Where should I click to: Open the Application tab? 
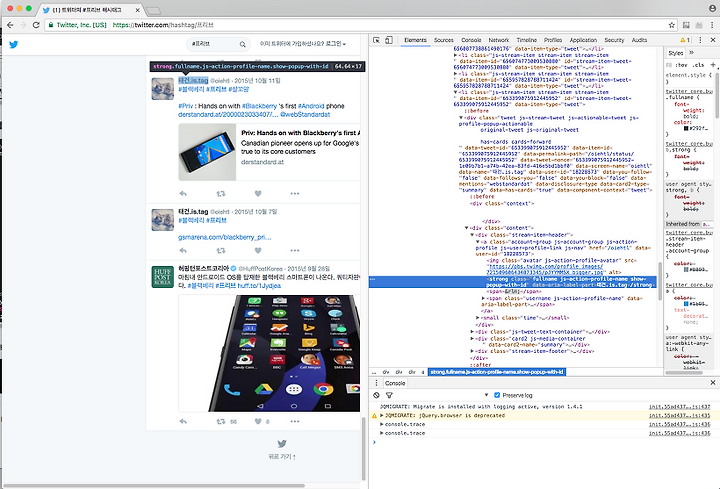tap(583, 40)
